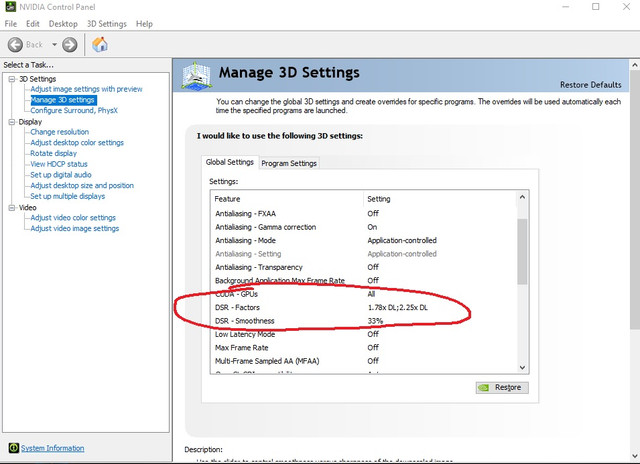The width and height of the screenshot is (640, 464).
Task: Open View HDCP status
Action: tap(59, 164)
